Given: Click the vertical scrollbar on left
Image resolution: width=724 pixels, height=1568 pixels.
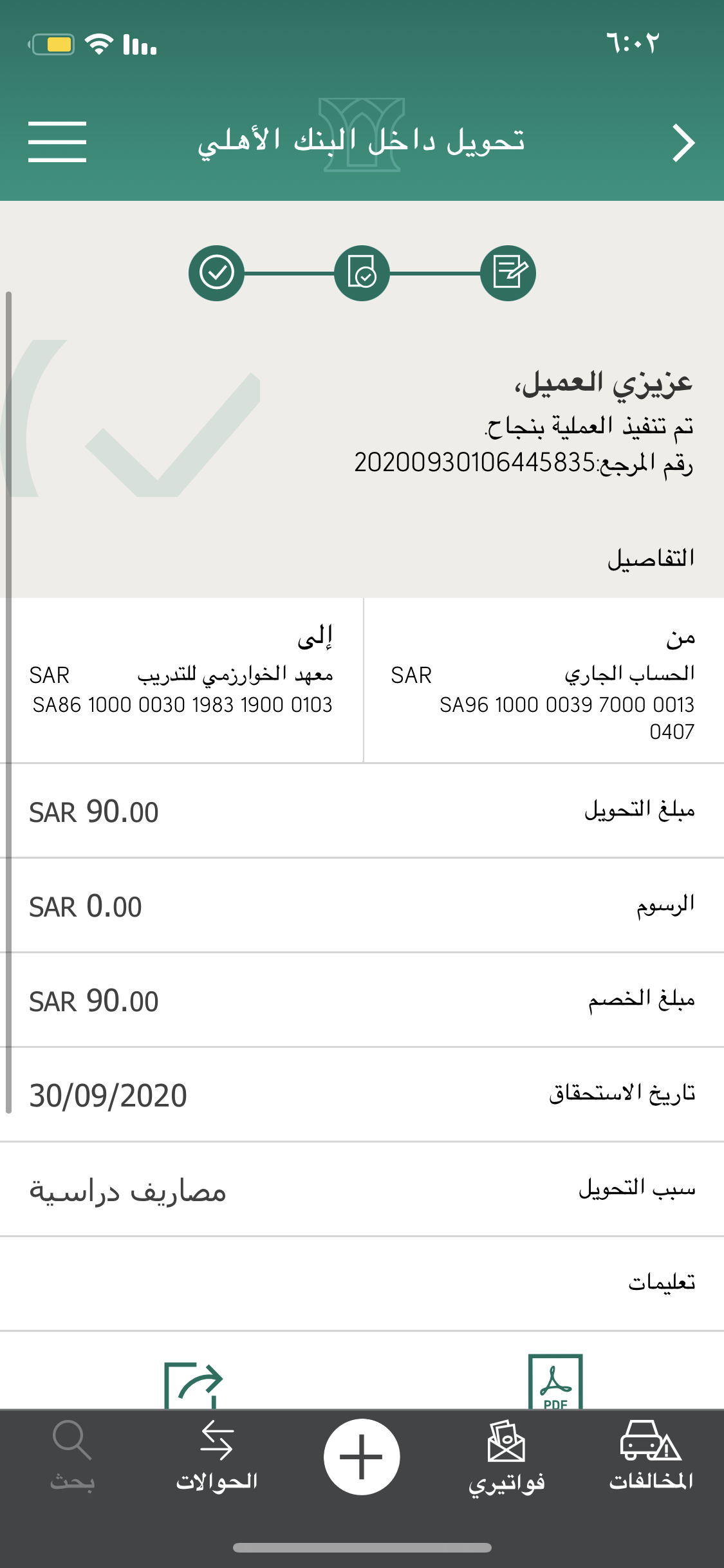Looking at the screenshot, I should (x=8, y=702).
